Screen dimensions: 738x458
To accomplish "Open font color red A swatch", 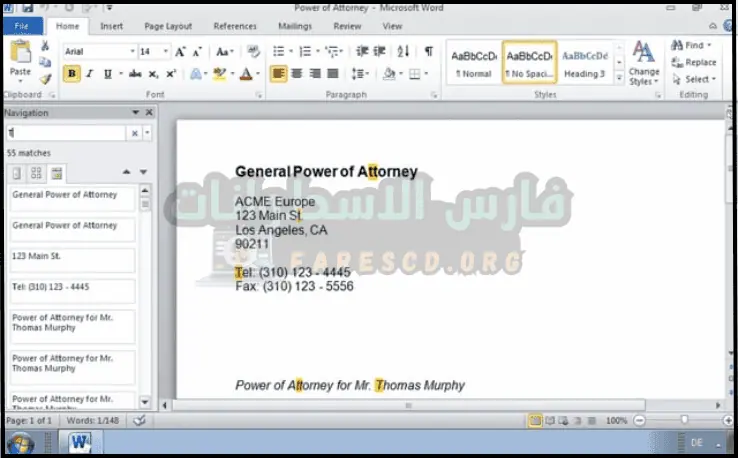I will point(246,74).
